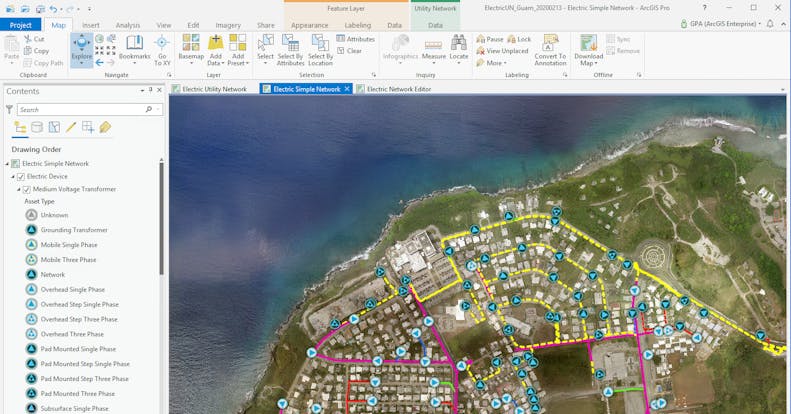Switch Contents to List By Selection
This screenshot has height=414, width=791.
pos(54,127)
